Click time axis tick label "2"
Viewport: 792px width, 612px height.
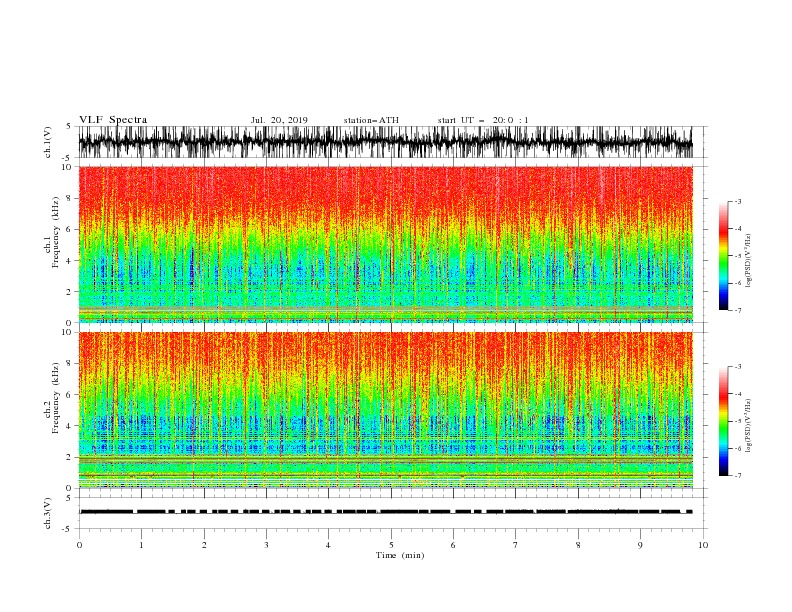click(x=204, y=545)
